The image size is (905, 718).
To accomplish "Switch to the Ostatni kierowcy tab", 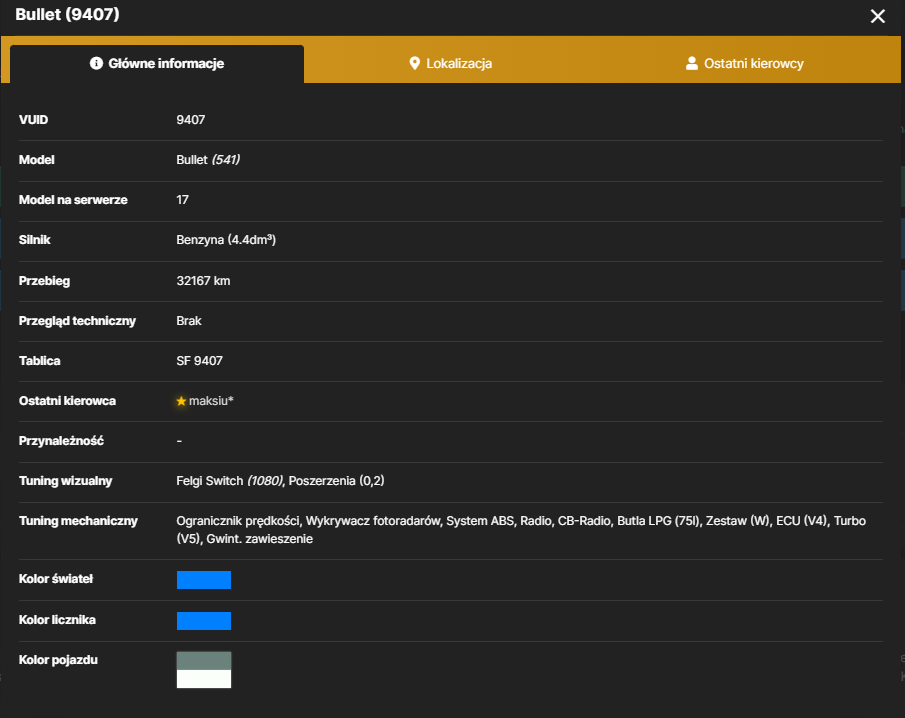I will click(x=745, y=63).
